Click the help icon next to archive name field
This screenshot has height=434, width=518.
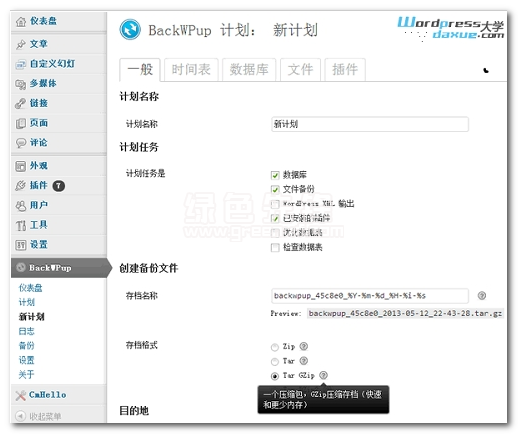point(482,295)
